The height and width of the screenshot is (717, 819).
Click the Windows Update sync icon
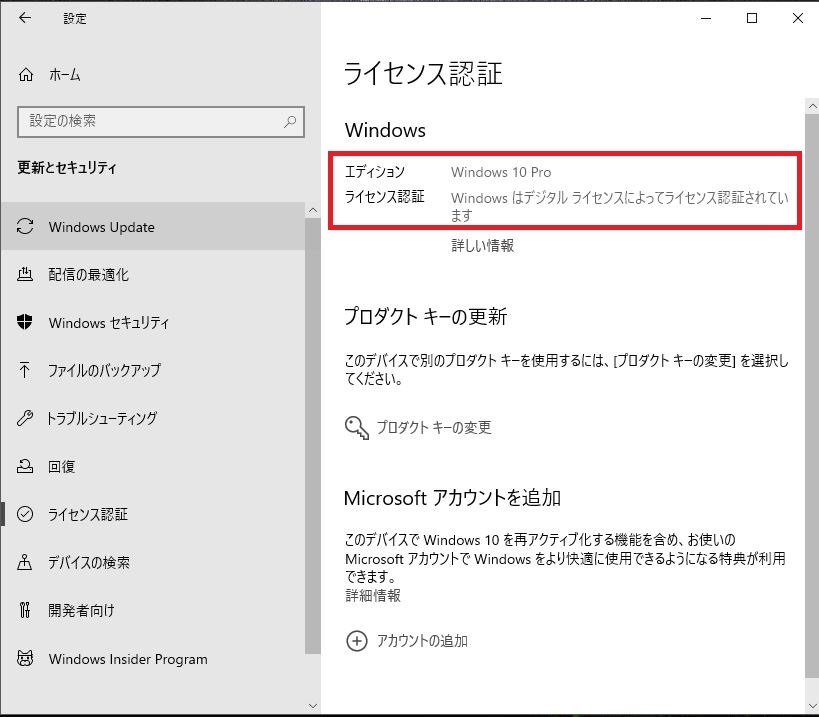(x=25, y=227)
